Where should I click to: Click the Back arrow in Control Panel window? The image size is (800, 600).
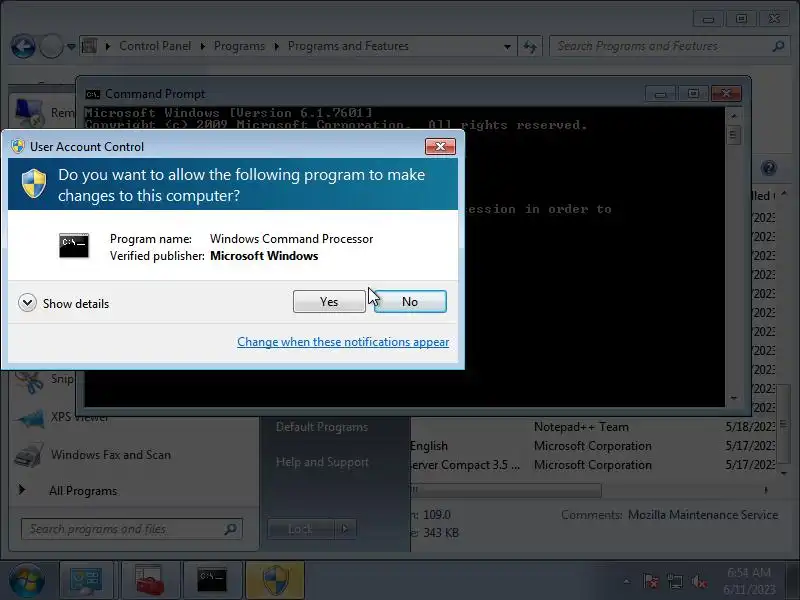[23, 46]
